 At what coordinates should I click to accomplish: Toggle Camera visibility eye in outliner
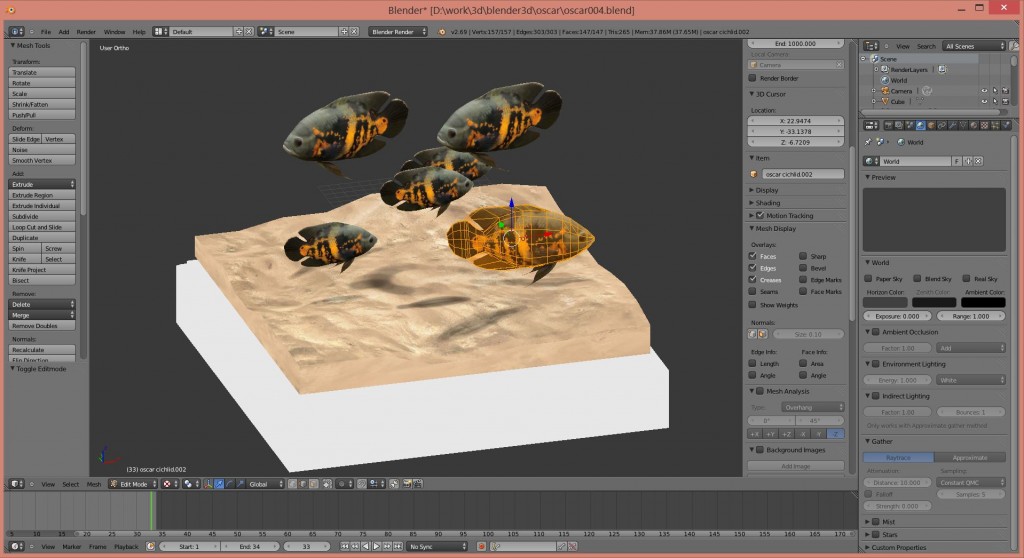pyautogui.click(x=984, y=91)
